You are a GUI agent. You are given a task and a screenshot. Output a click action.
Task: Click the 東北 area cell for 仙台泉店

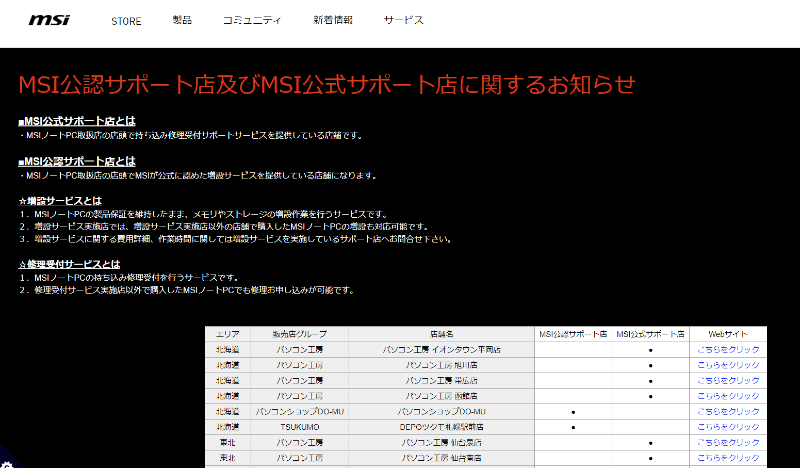pos(228,442)
